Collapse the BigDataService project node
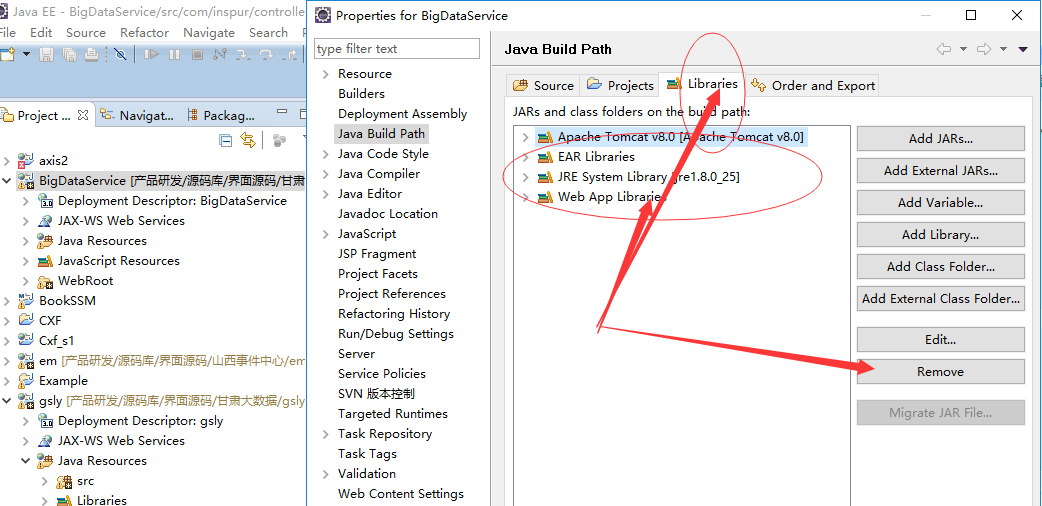 (x=7, y=181)
